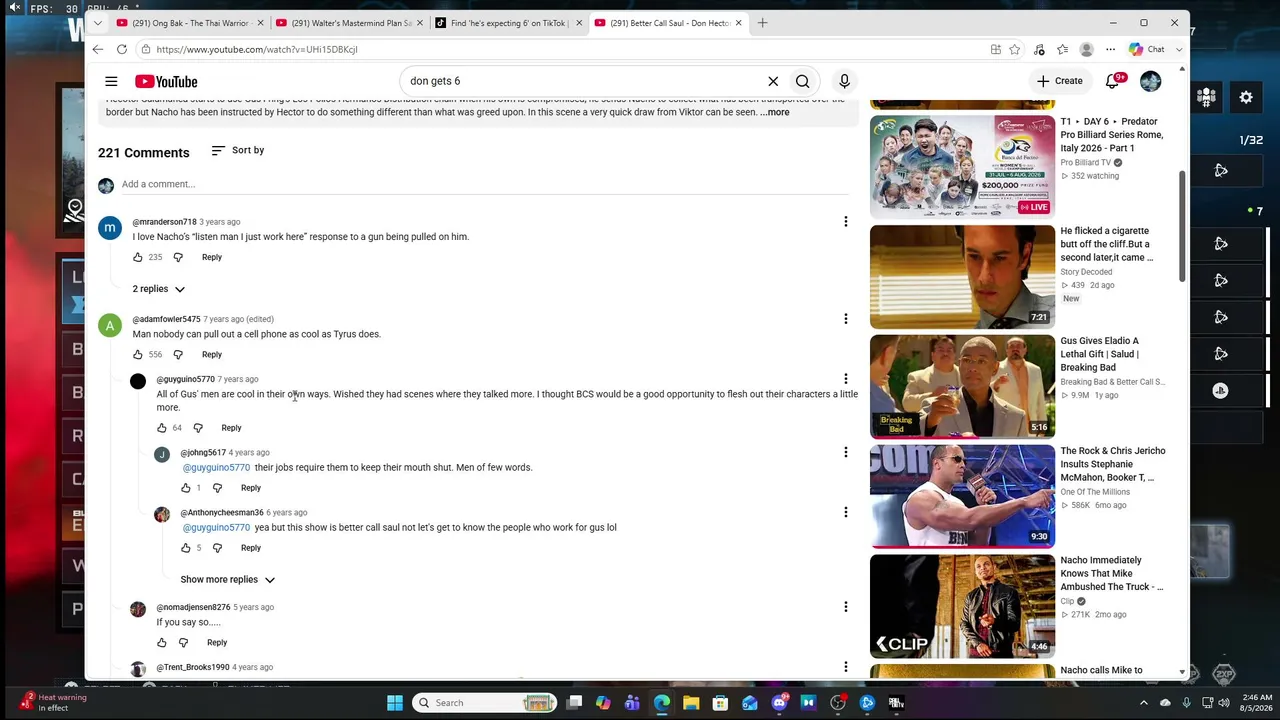Open action menu for @adamfowler5475 comment

[845, 319]
